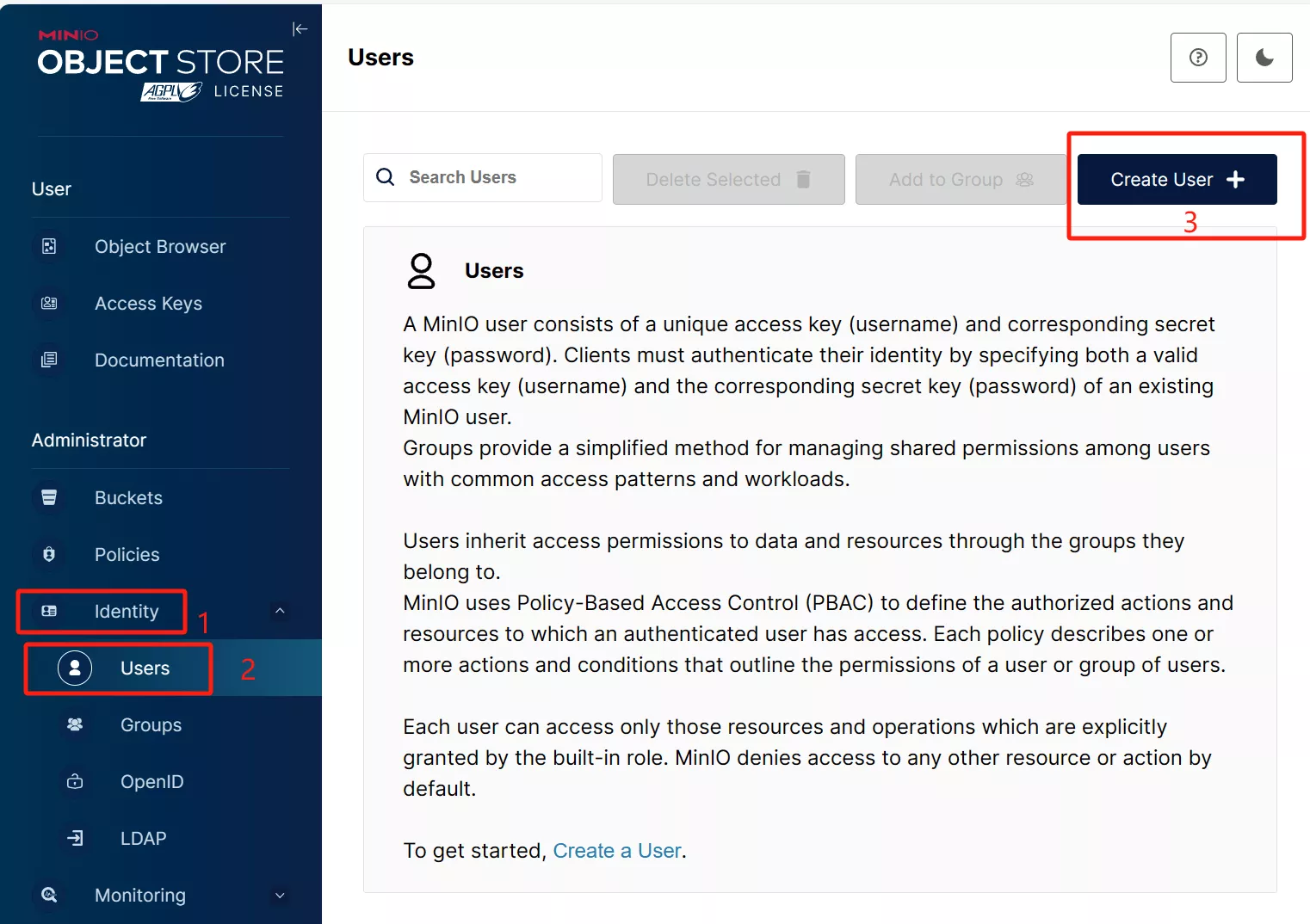Click the Buckets sidebar icon
This screenshot has width=1310, height=924.
tap(49, 497)
